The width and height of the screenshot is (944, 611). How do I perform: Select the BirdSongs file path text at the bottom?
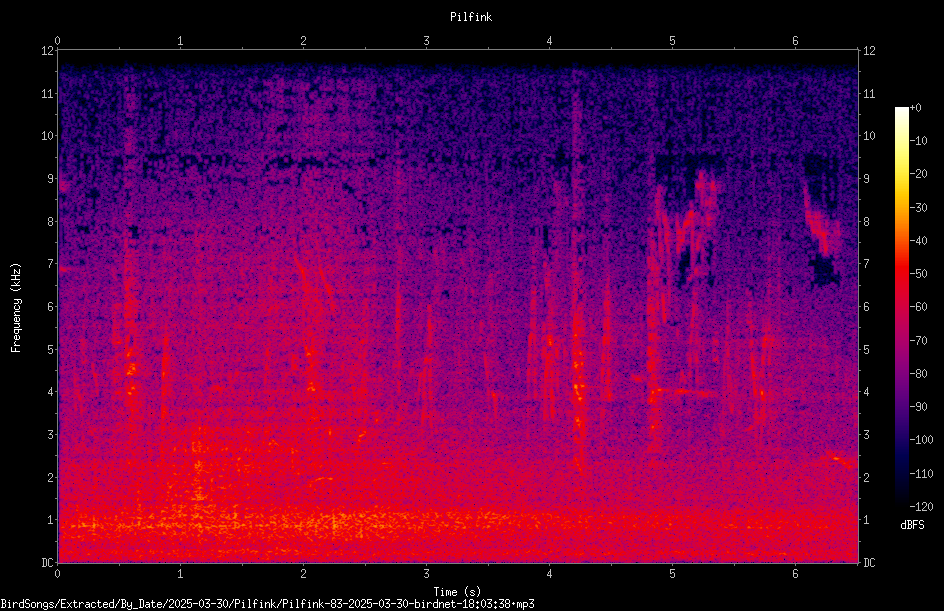coord(267,604)
